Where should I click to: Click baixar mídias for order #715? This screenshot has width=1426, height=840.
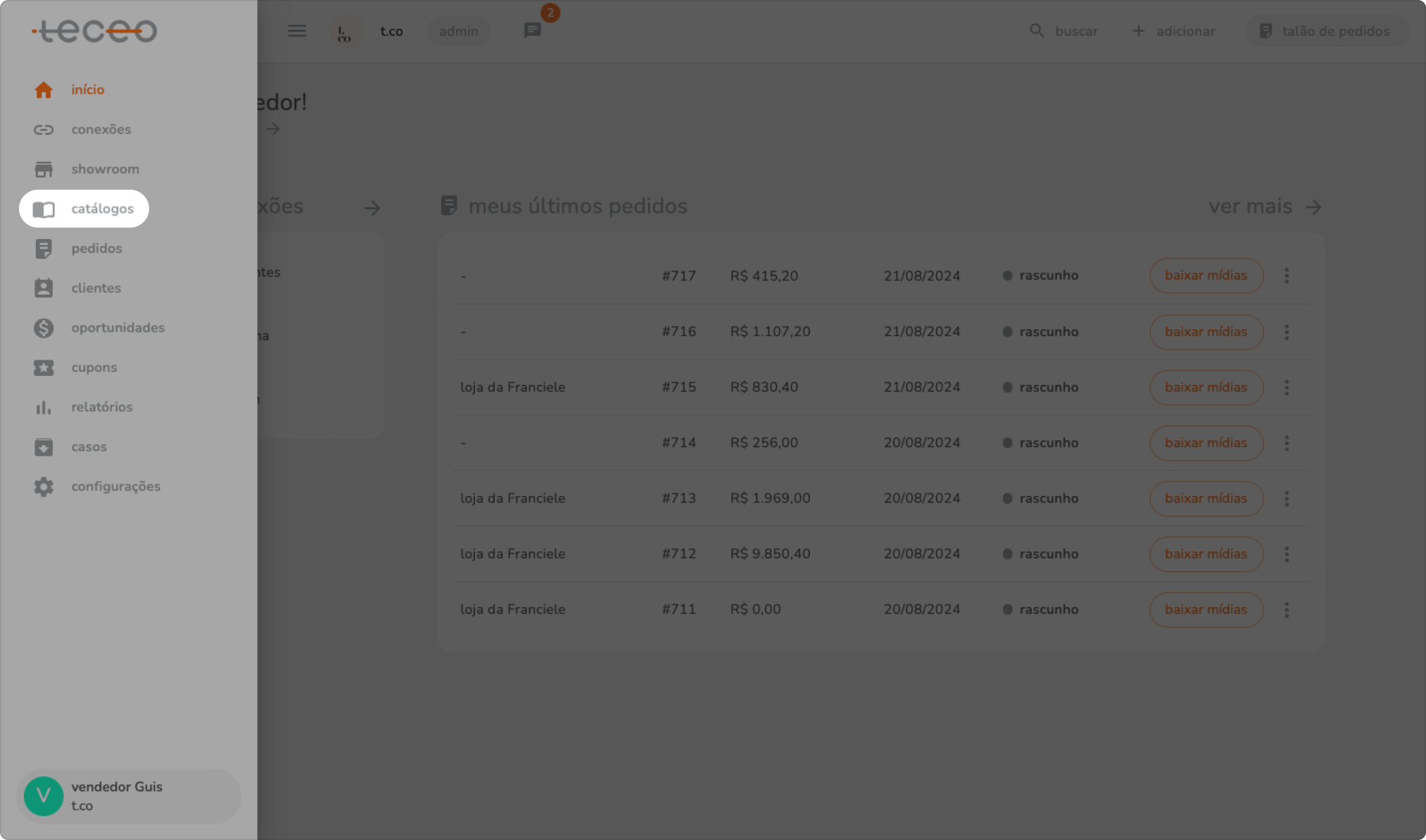click(1206, 387)
